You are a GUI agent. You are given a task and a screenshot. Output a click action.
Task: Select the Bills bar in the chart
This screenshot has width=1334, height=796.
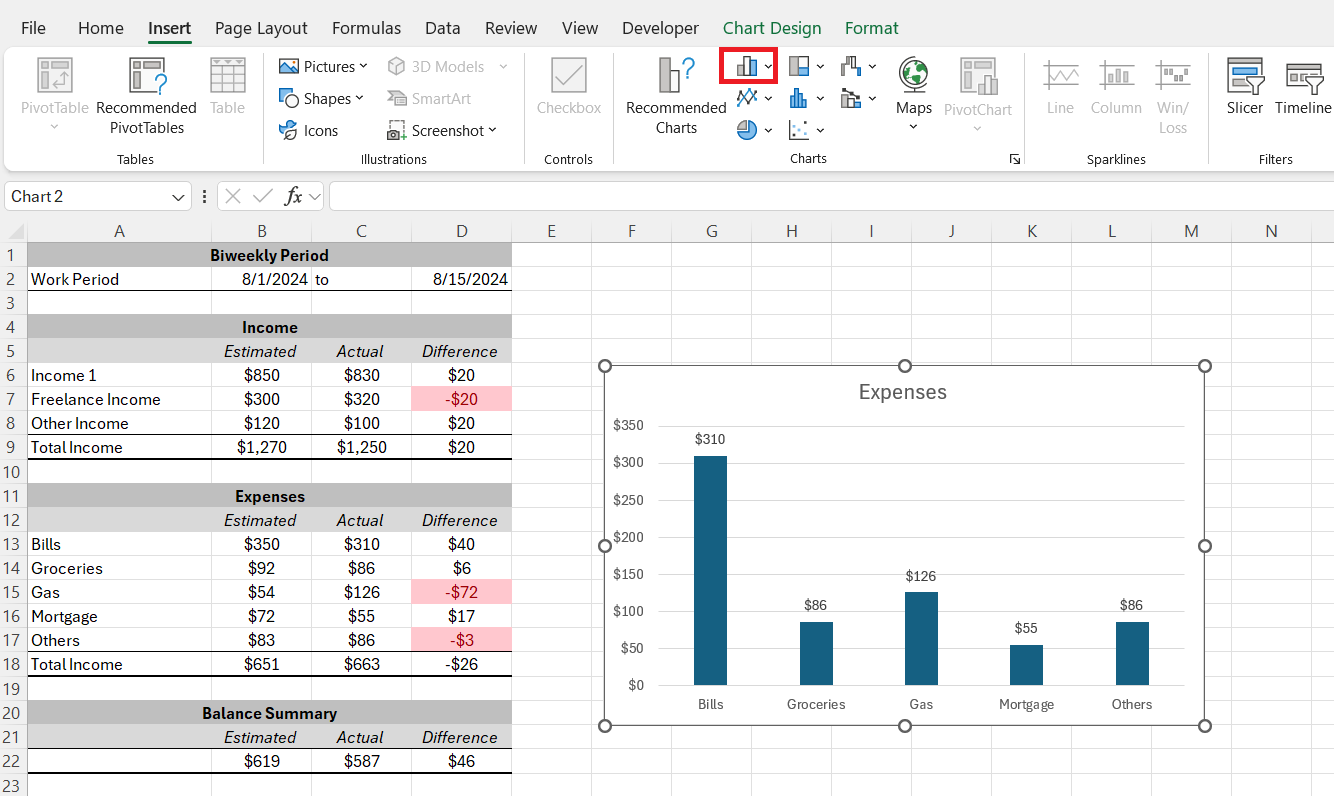coord(711,570)
